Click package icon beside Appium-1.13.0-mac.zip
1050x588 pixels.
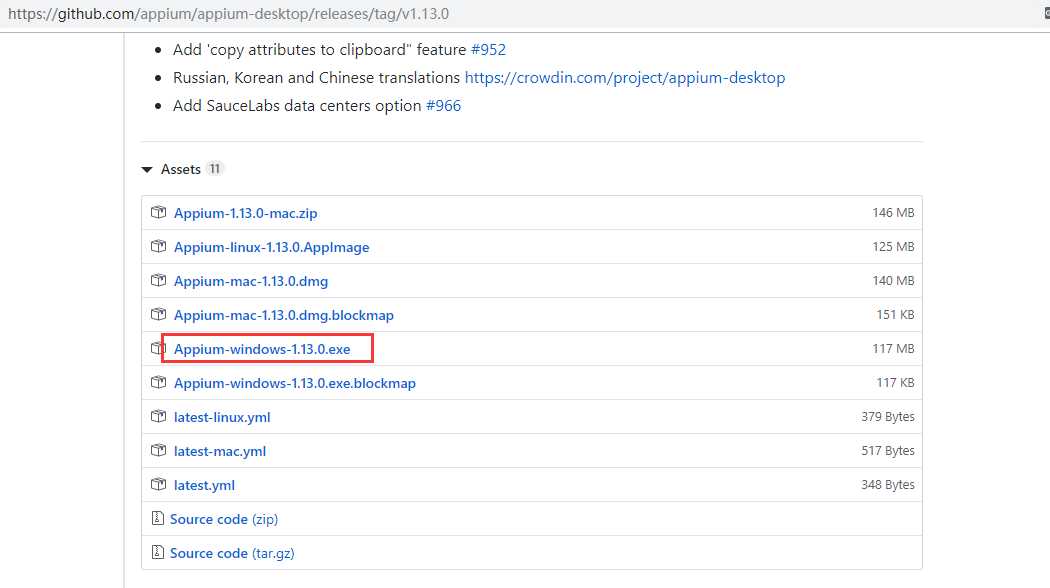(158, 212)
